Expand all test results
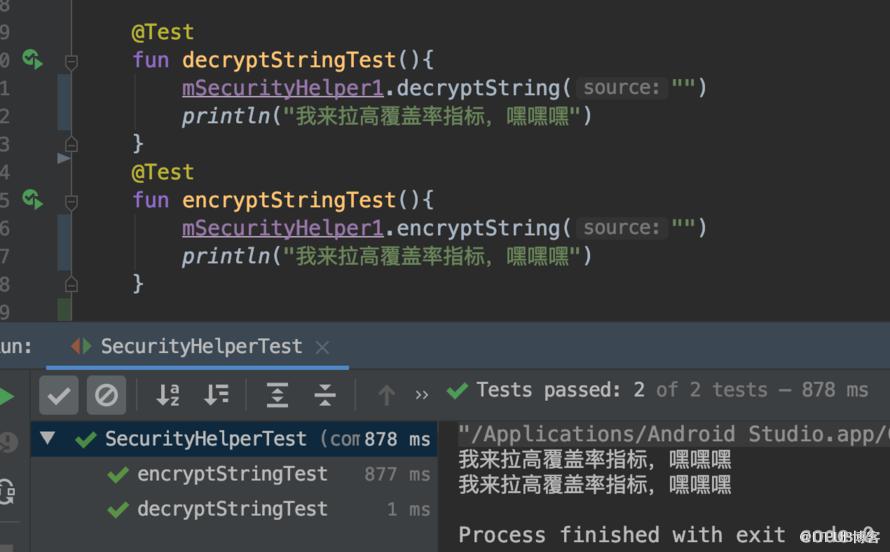Viewport: 890px width, 552px height. pos(277,395)
